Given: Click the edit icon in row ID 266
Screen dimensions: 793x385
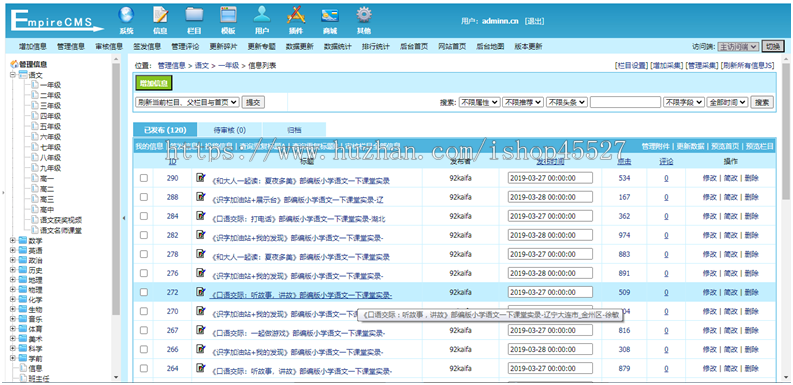Looking at the screenshot, I should tap(201, 350).
